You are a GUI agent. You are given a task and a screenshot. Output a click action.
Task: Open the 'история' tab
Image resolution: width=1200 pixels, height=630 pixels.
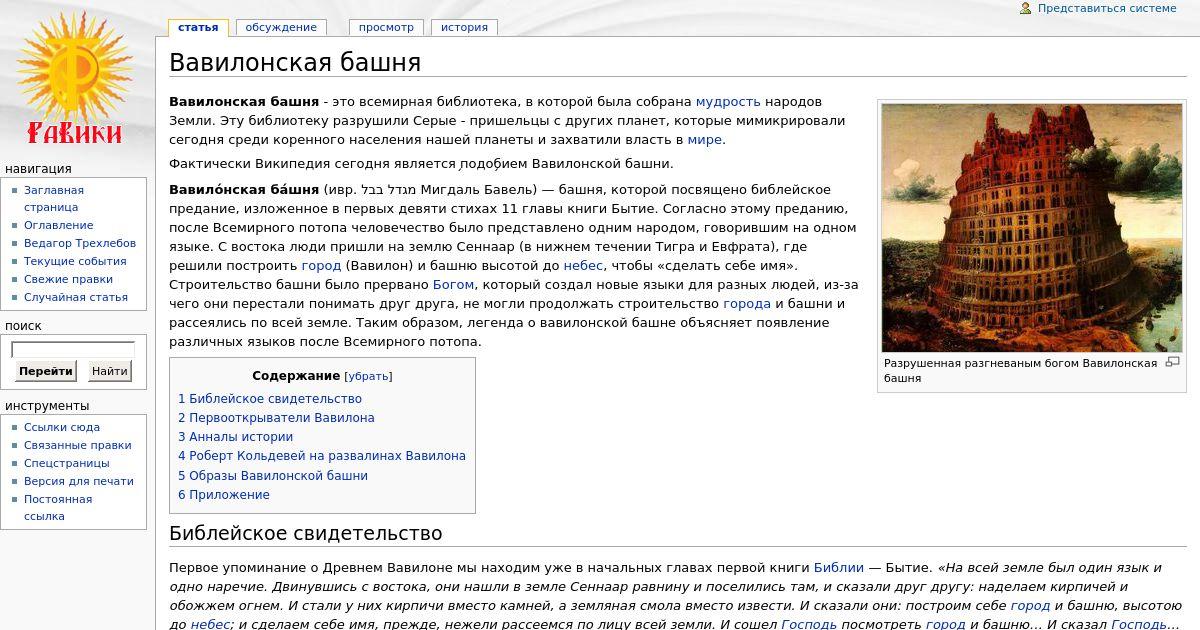point(464,28)
